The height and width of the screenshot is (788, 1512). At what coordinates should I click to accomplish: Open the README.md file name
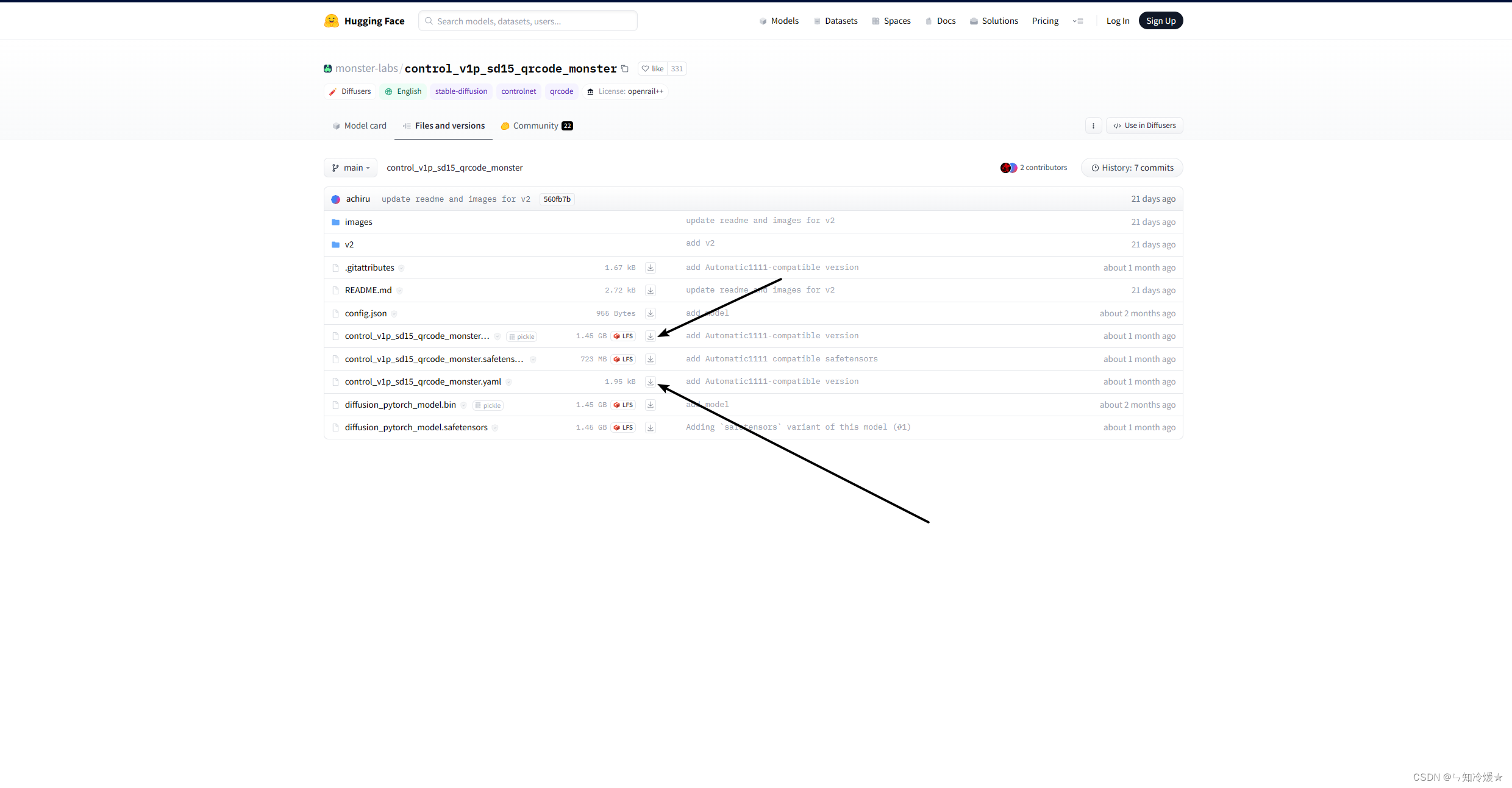pyautogui.click(x=368, y=290)
